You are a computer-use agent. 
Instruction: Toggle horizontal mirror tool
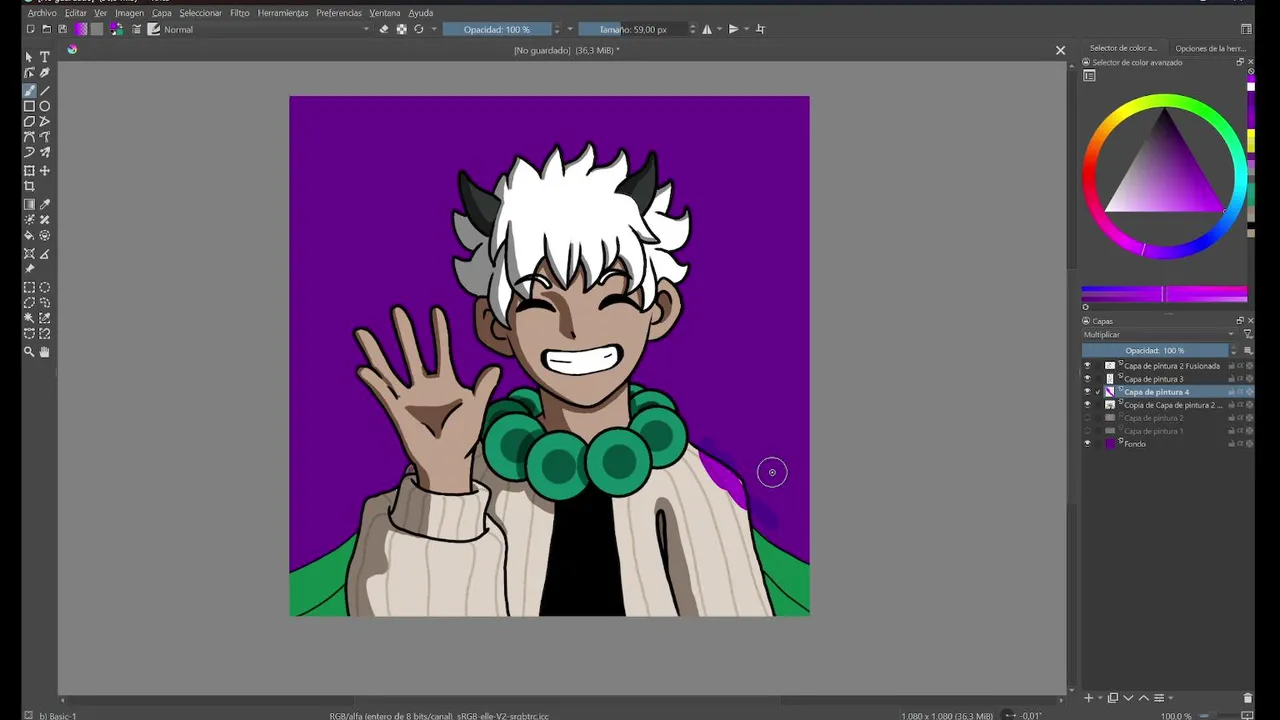tap(707, 29)
